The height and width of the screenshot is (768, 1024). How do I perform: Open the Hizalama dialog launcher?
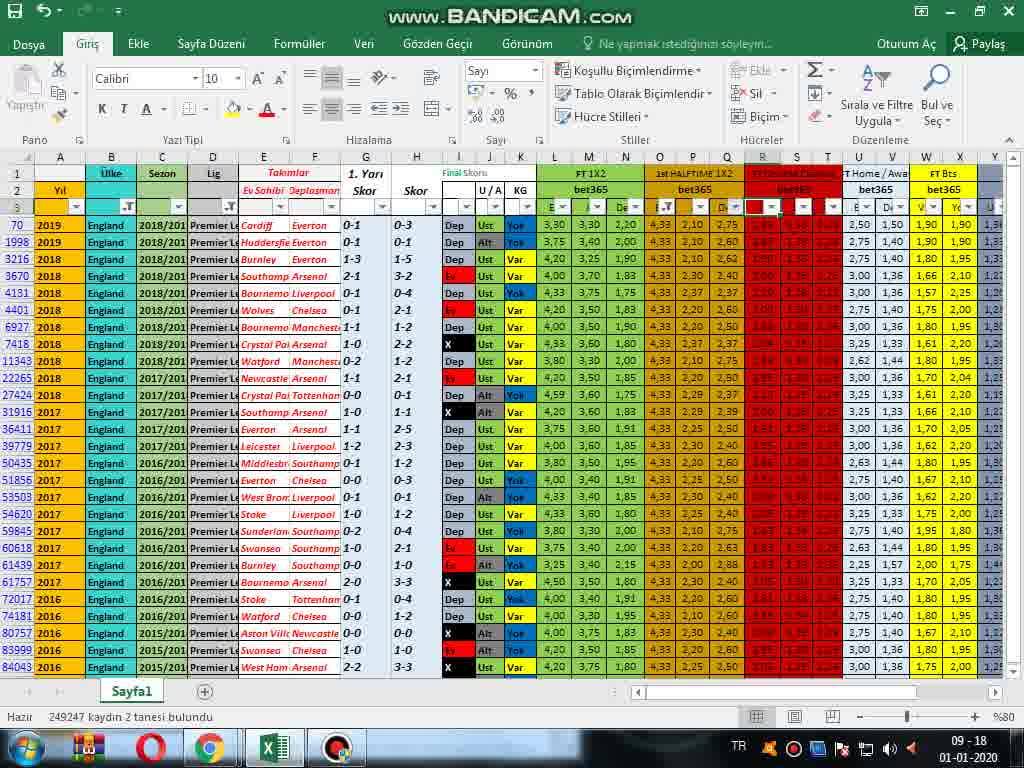click(452, 140)
